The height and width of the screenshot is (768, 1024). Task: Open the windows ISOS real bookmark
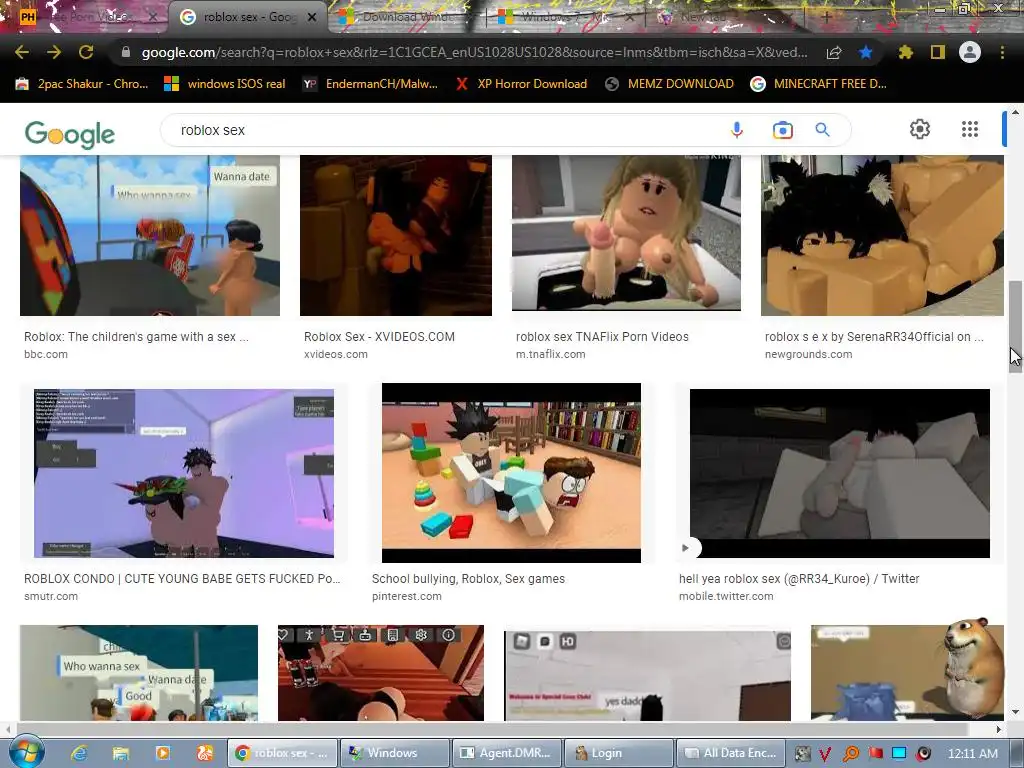(x=225, y=84)
